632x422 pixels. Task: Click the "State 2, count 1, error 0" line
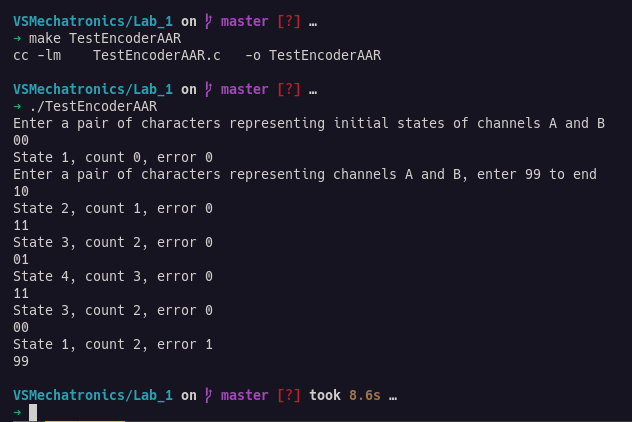[x=112, y=208]
